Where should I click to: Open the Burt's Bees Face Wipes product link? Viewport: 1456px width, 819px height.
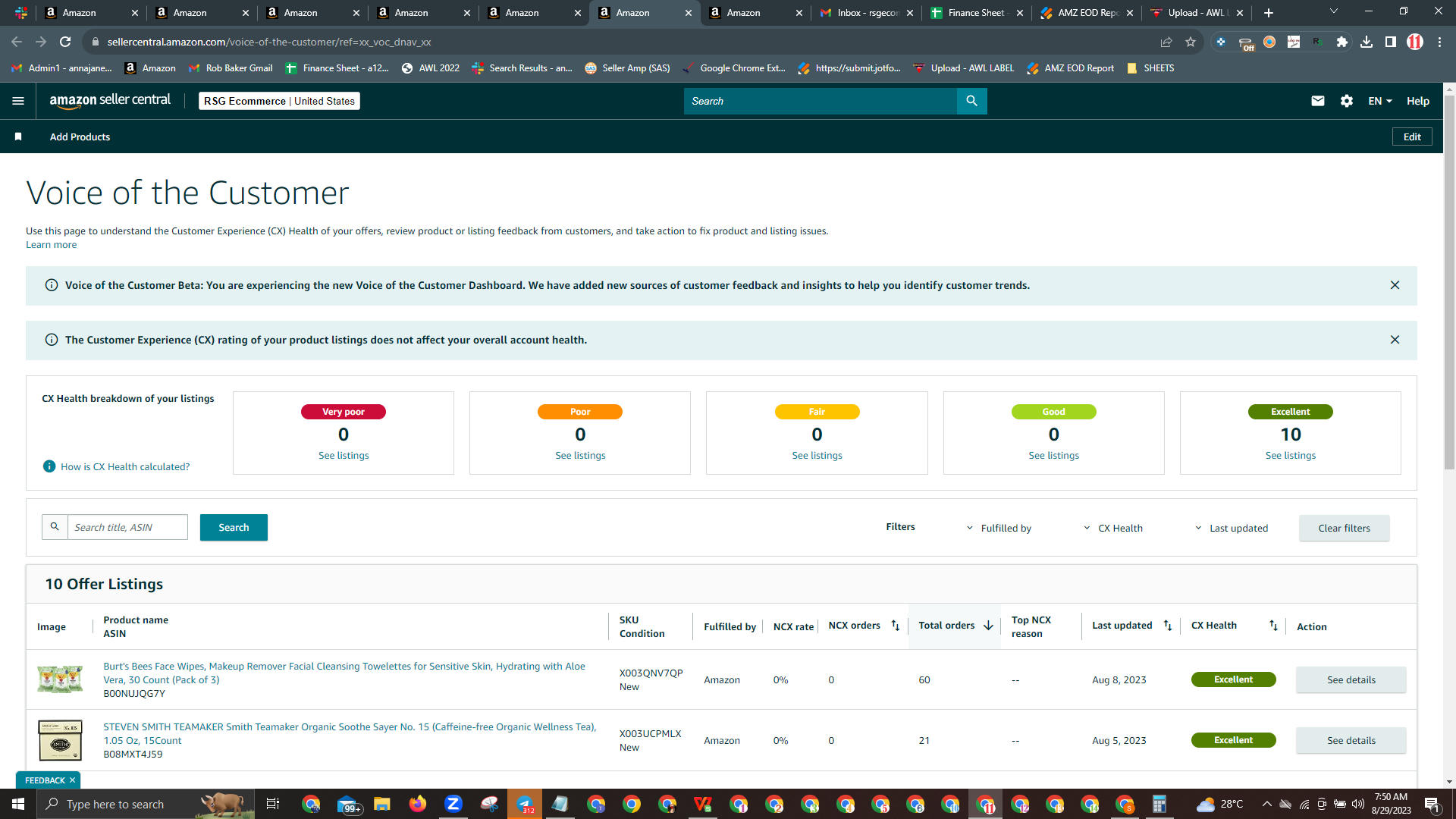point(344,673)
